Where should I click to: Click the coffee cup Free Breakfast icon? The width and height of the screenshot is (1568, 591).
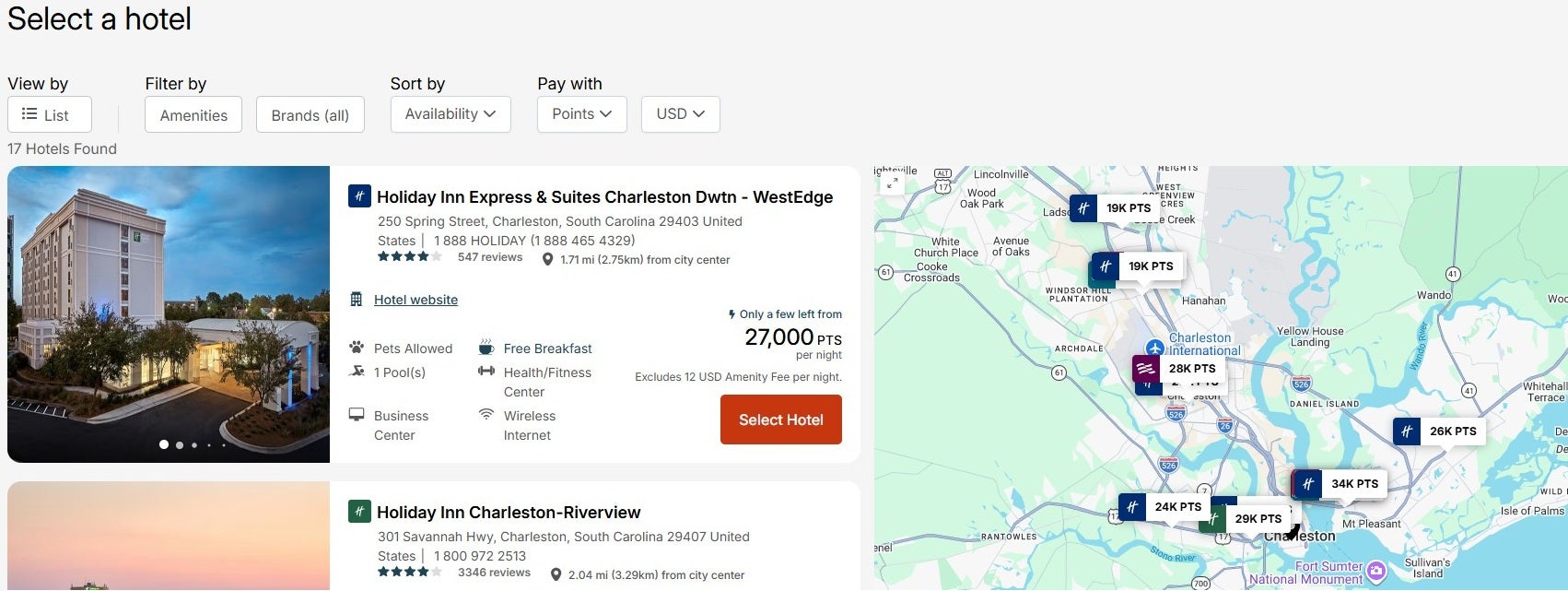pyautogui.click(x=486, y=348)
